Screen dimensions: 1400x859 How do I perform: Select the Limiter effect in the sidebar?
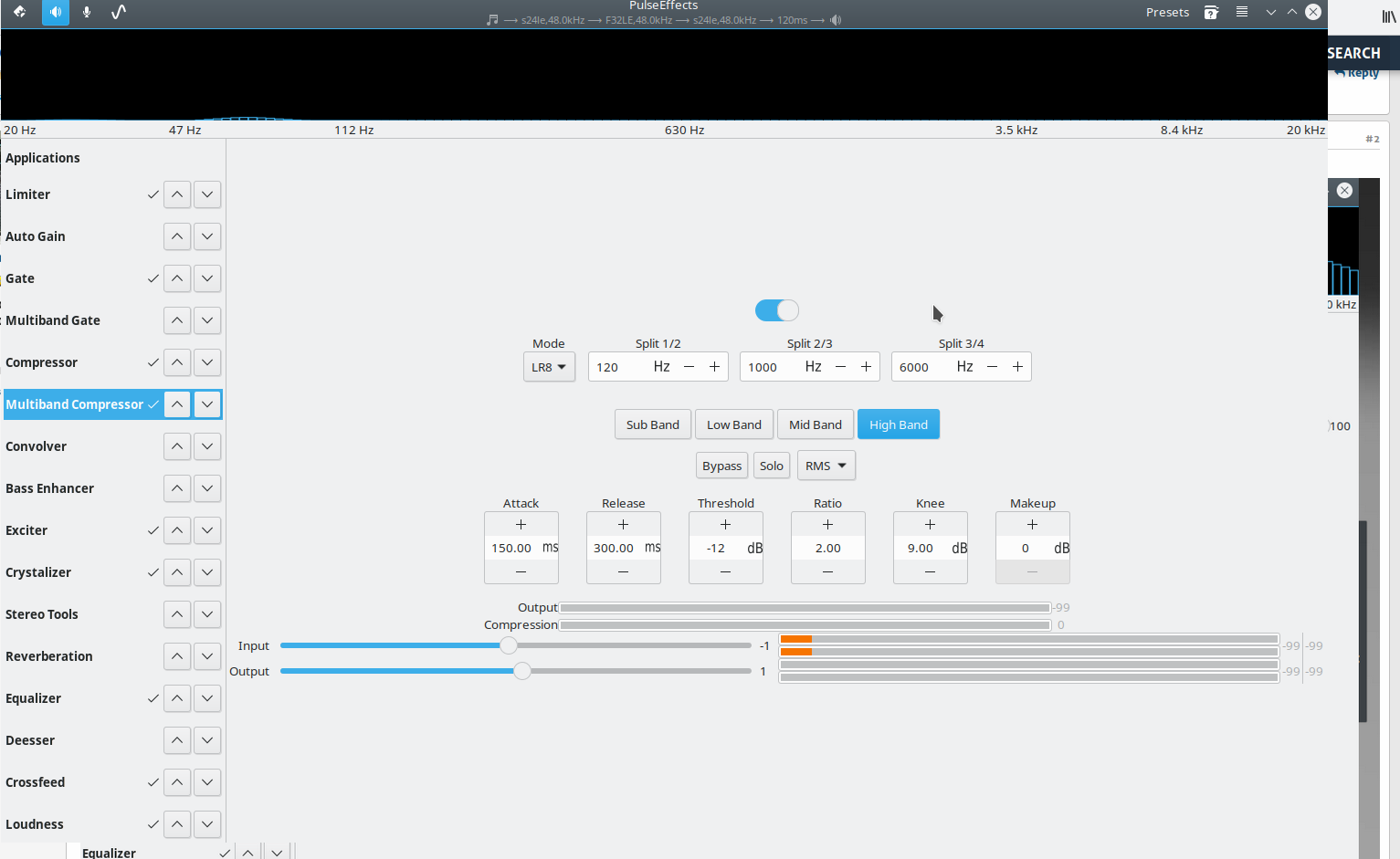(x=27, y=194)
